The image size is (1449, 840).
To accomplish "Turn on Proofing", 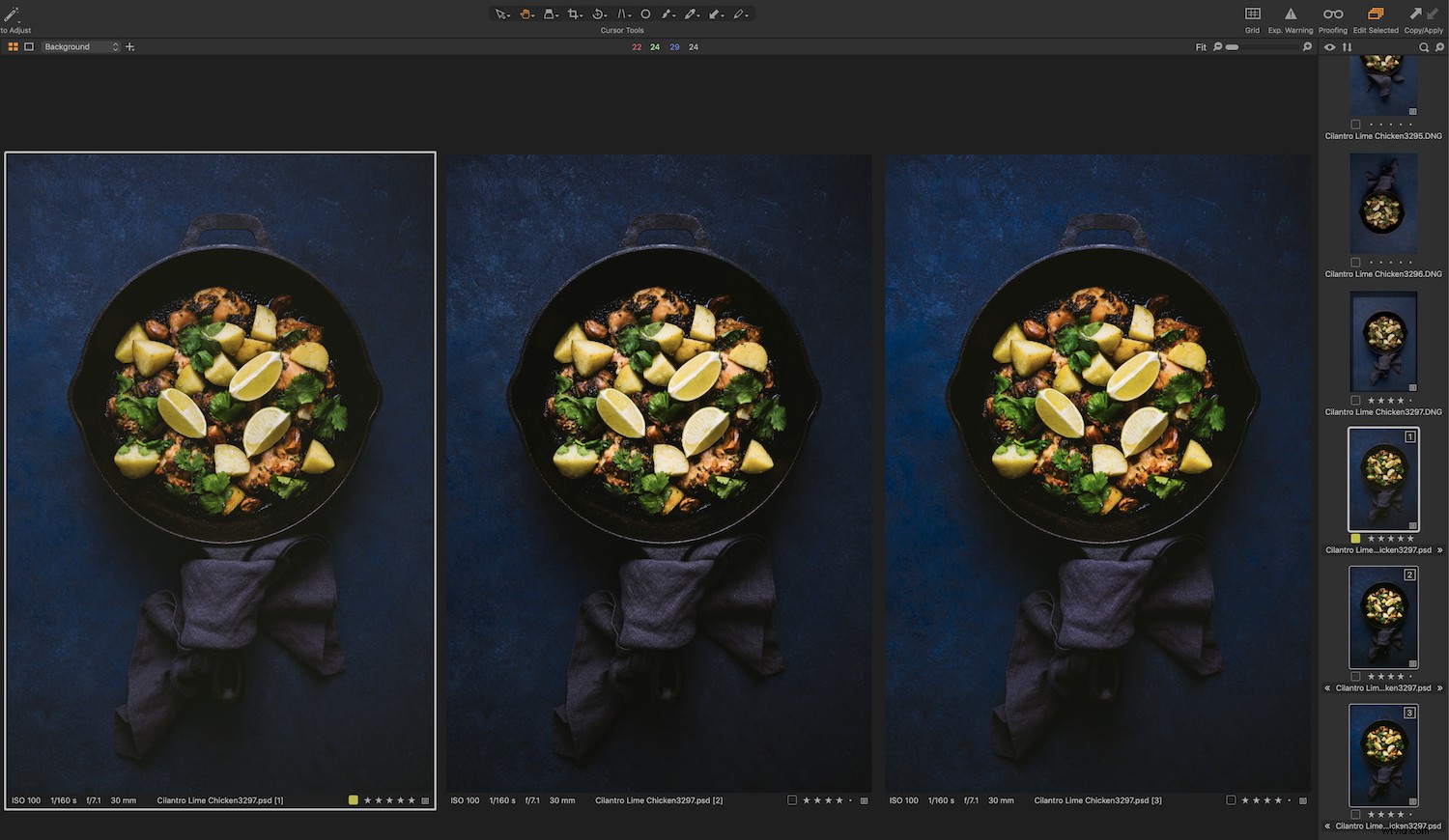I will coord(1332,14).
